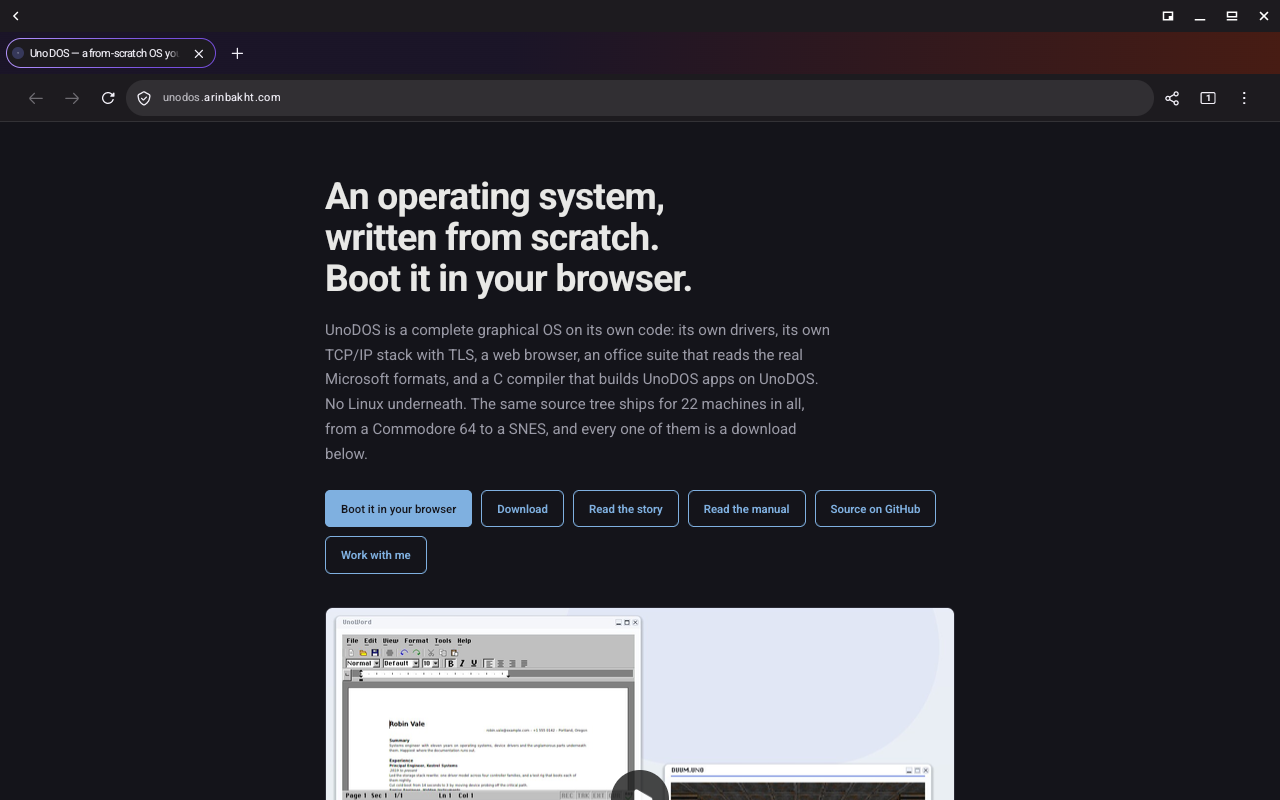Open the tab switcher showing 1 tab
Image resolution: width=1280 pixels, height=800 pixels.
(x=1208, y=98)
